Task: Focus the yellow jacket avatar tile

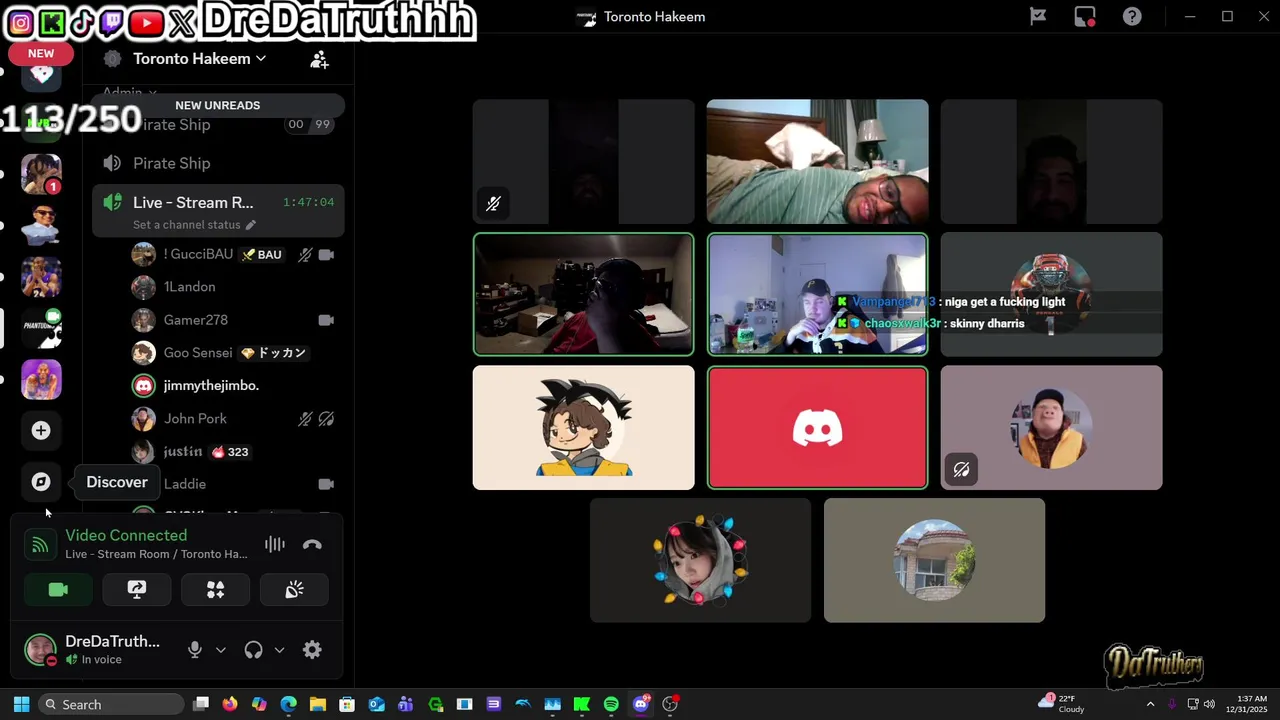Action: (1051, 428)
